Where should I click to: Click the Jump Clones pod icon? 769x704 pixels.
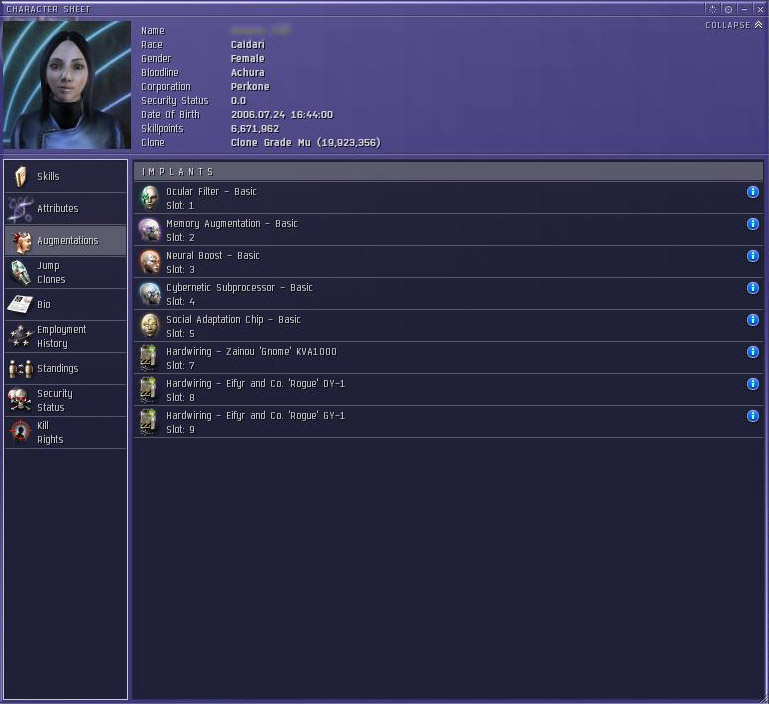[x=21, y=272]
